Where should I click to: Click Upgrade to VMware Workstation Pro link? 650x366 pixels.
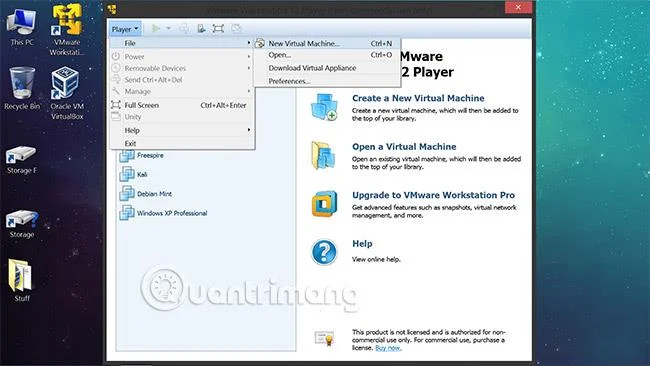pos(433,195)
